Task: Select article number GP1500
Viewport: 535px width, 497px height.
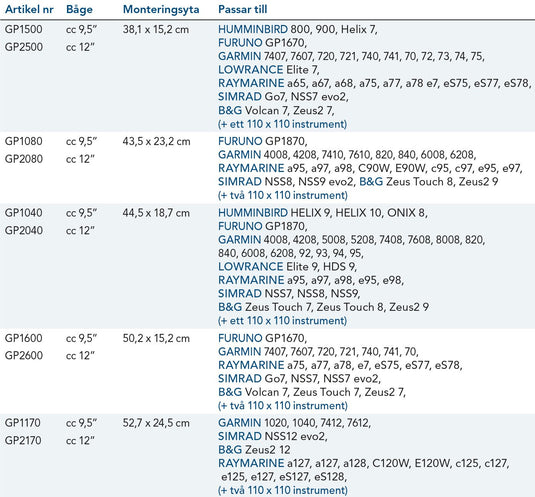Action: click(x=24, y=29)
